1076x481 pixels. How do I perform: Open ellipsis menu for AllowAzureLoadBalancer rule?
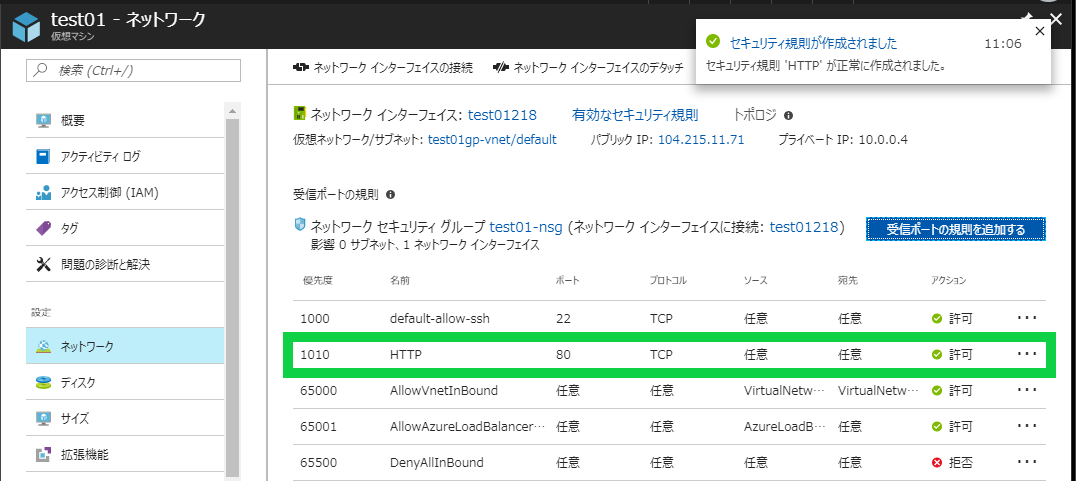click(1027, 425)
